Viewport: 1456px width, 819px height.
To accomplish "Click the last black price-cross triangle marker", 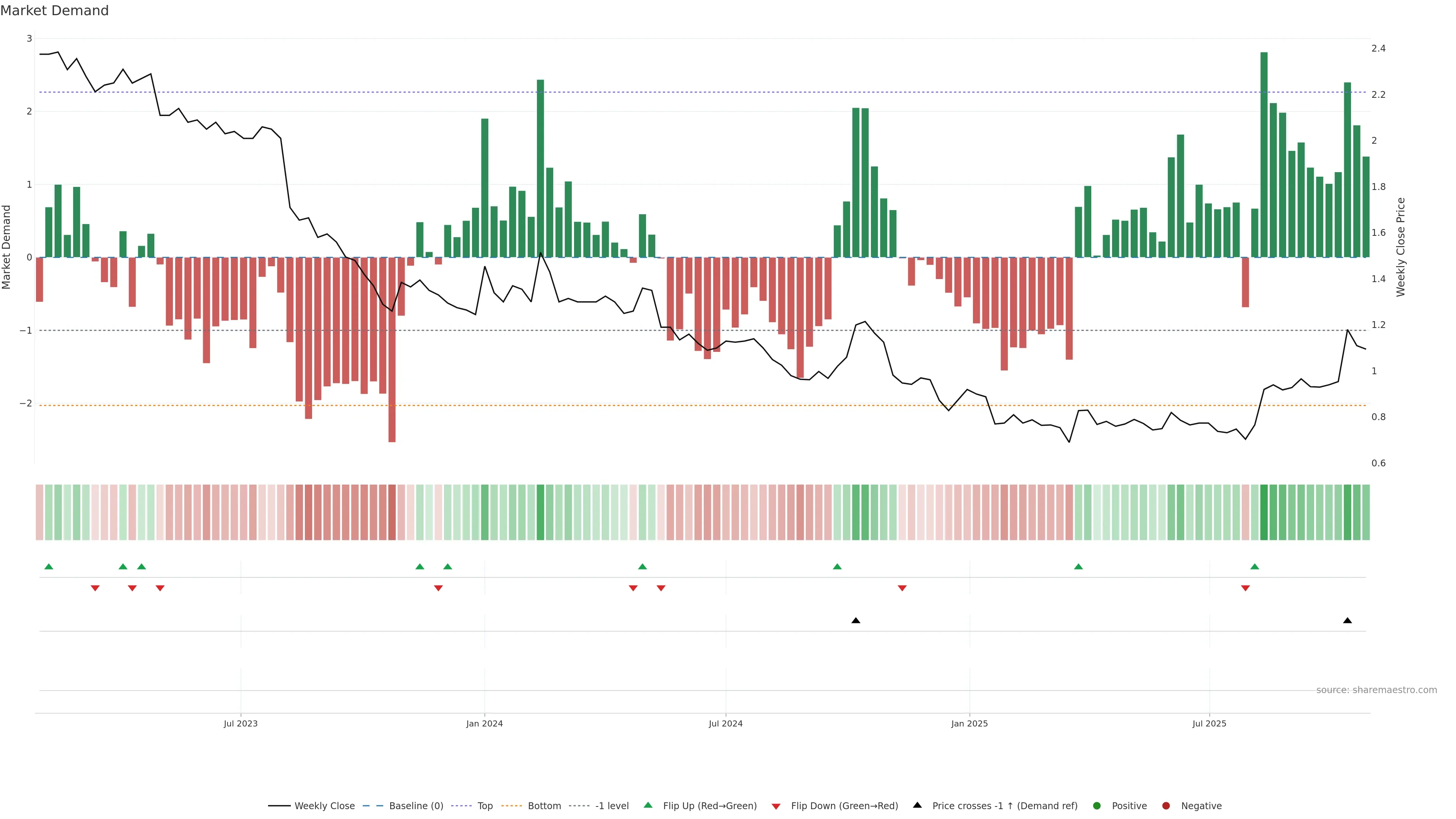I will 1348,621.
